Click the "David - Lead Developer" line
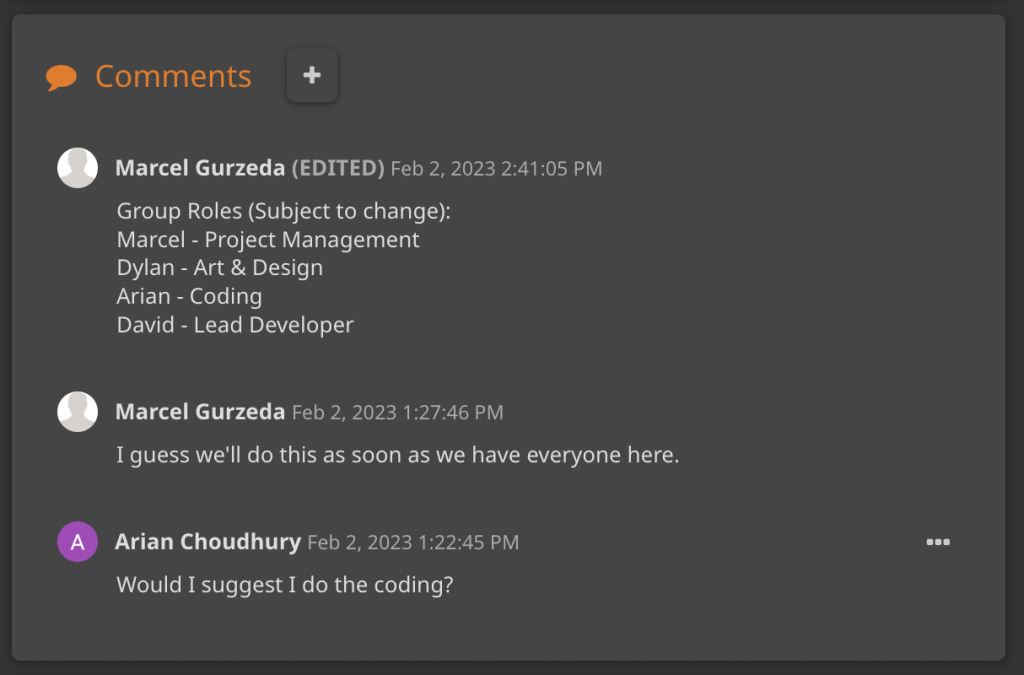The image size is (1024, 675). click(x=235, y=325)
